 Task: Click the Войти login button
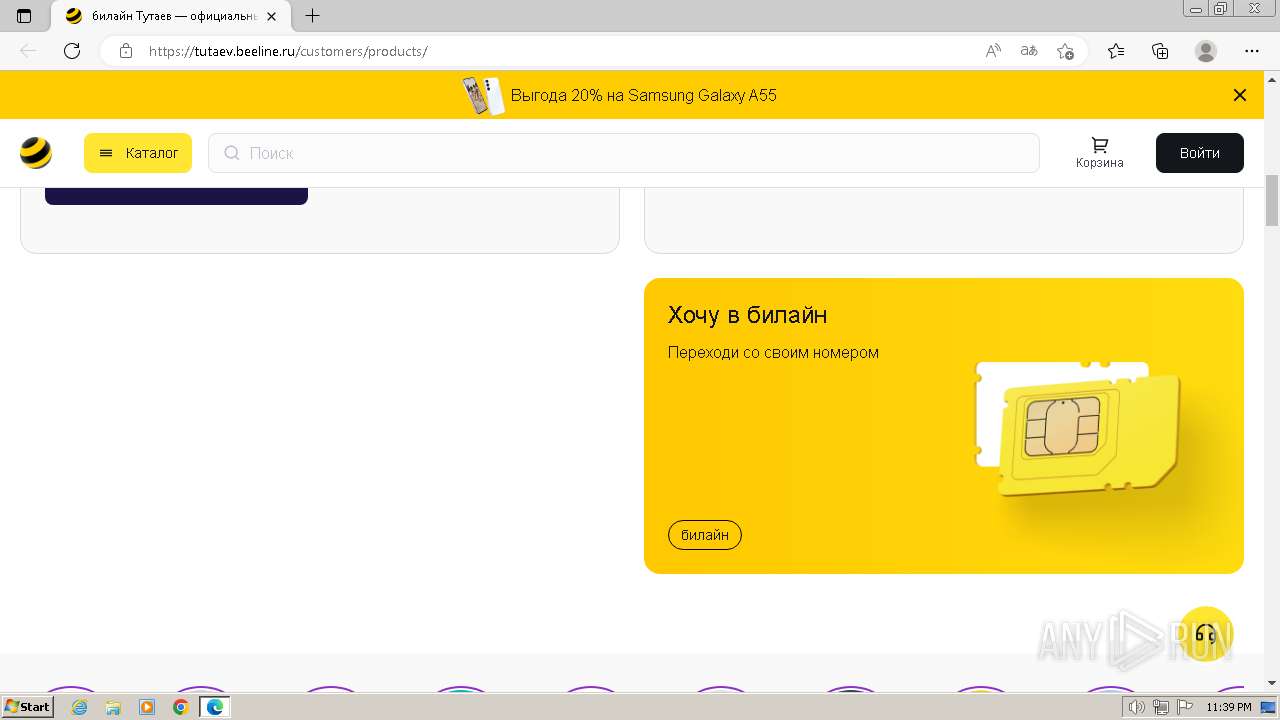[1200, 153]
